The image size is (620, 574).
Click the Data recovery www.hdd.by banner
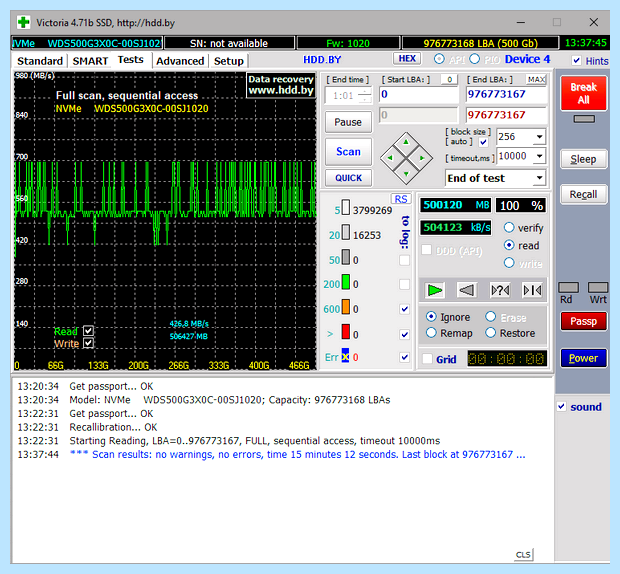click(281, 85)
